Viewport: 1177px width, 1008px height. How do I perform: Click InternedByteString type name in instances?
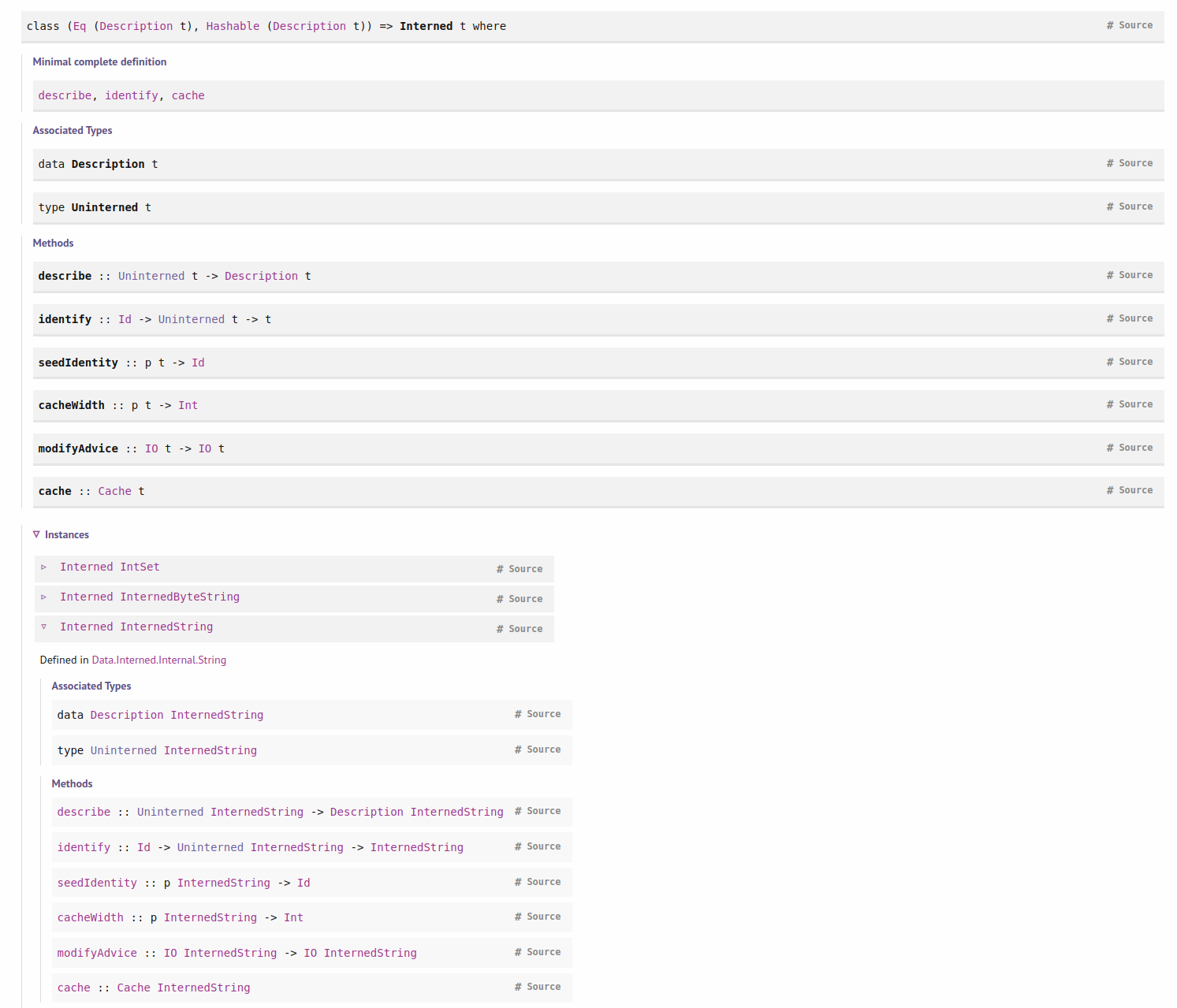pos(180,597)
